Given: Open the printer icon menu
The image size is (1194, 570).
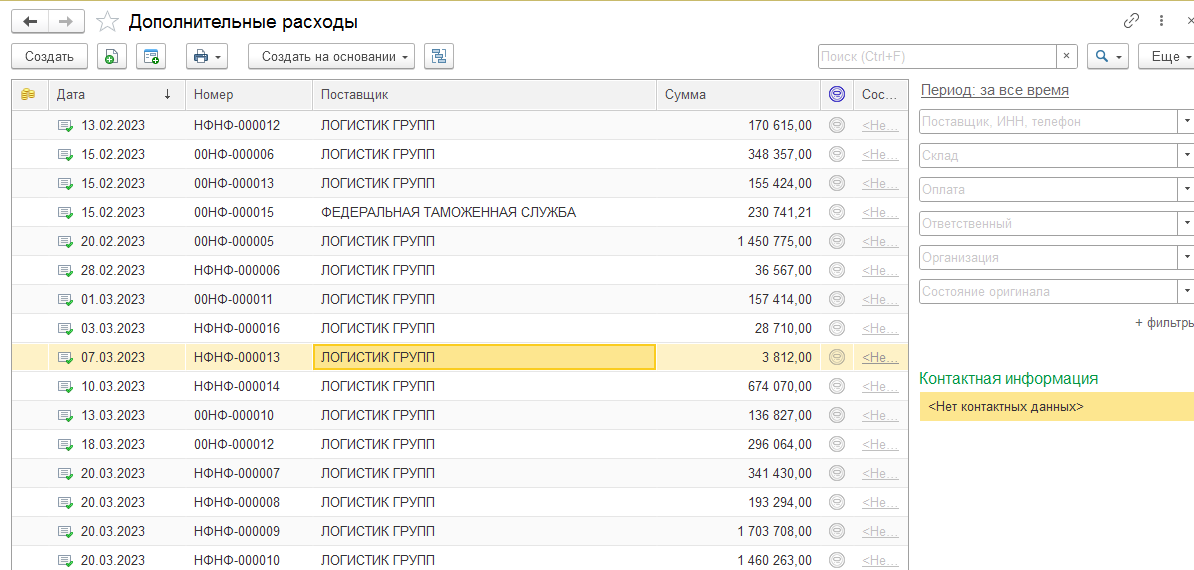Looking at the screenshot, I should (x=207, y=57).
